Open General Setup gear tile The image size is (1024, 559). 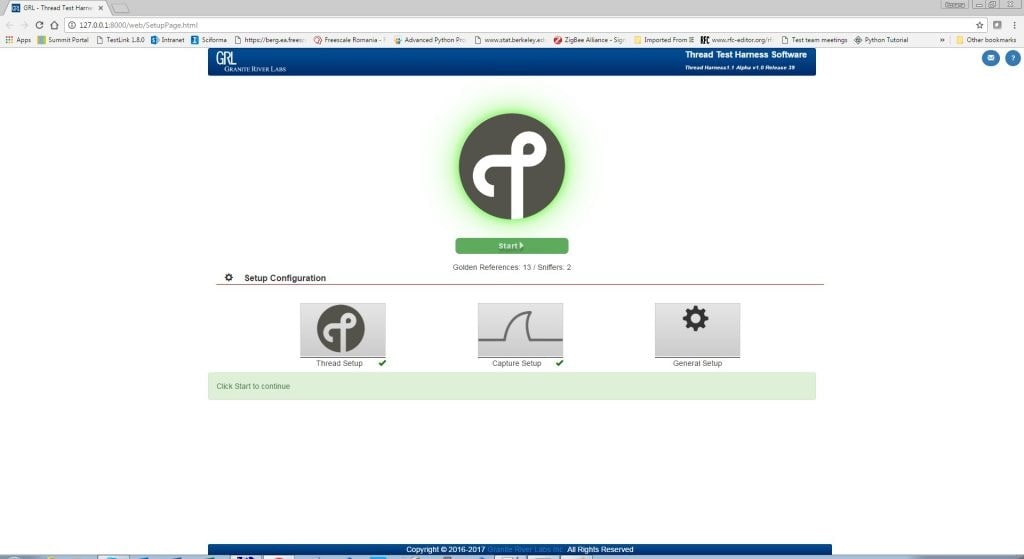click(x=697, y=330)
